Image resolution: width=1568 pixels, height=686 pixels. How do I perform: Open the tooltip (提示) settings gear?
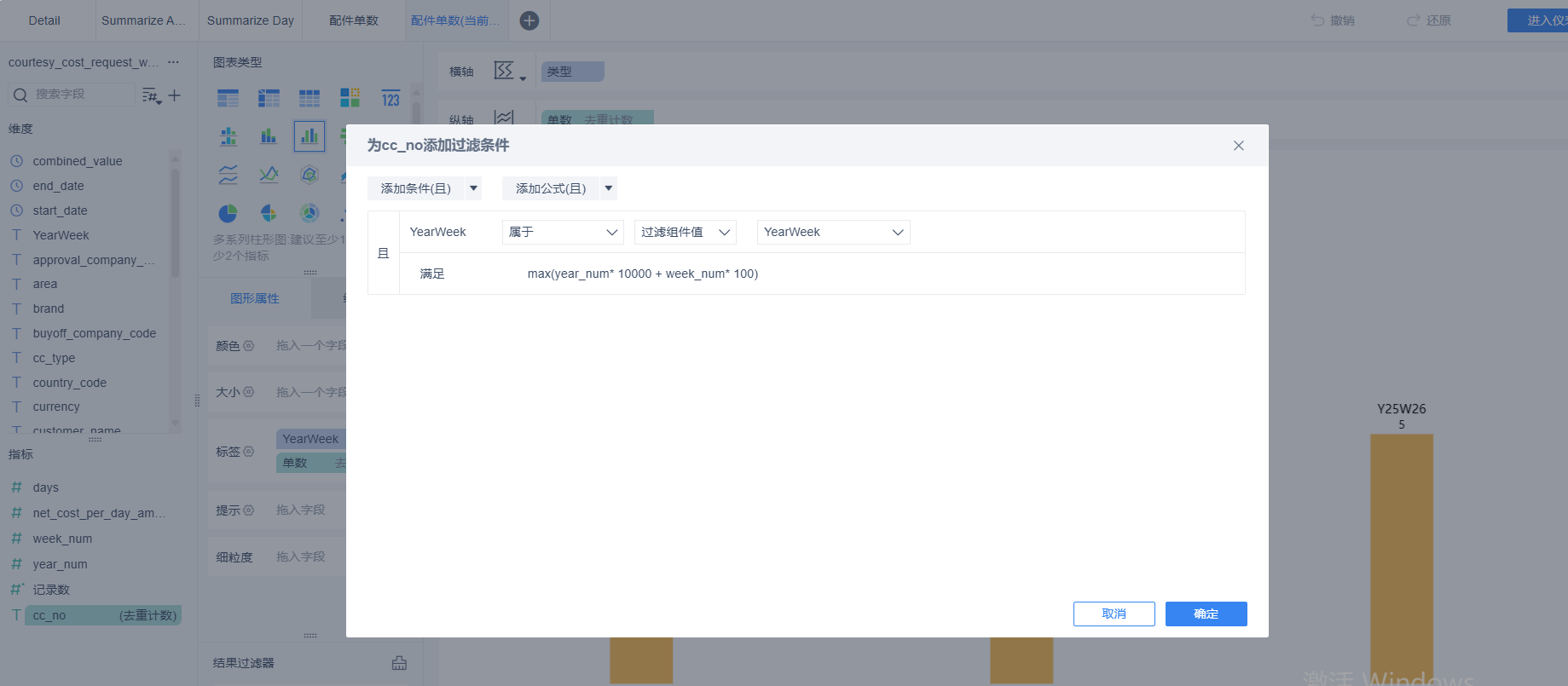pyautogui.click(x=249, y=510)
